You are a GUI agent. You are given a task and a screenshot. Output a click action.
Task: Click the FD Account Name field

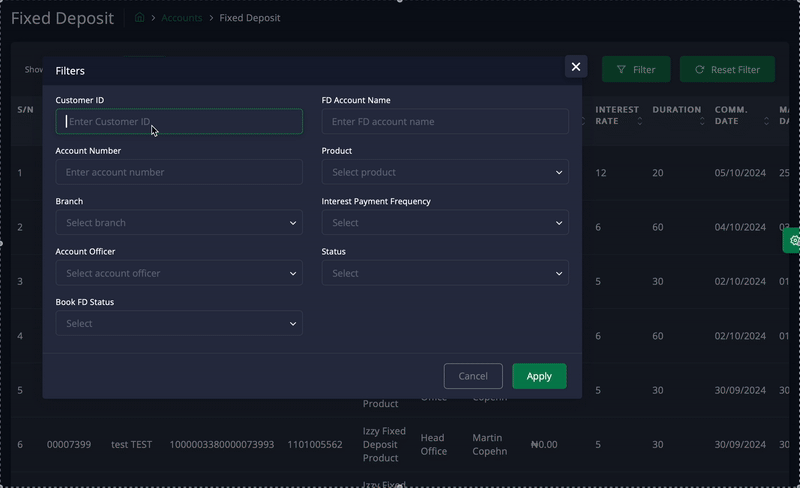[x=445, y=122]
